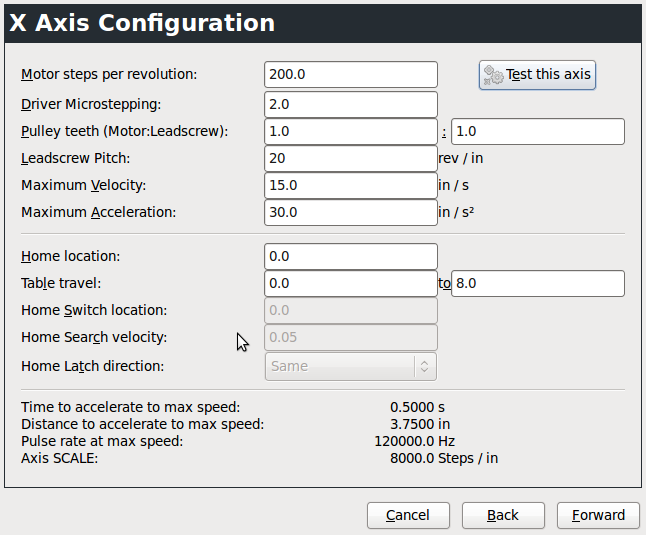Click the Forward button
646x535 pixels.
pyautogui.click(x=598, y=515)
